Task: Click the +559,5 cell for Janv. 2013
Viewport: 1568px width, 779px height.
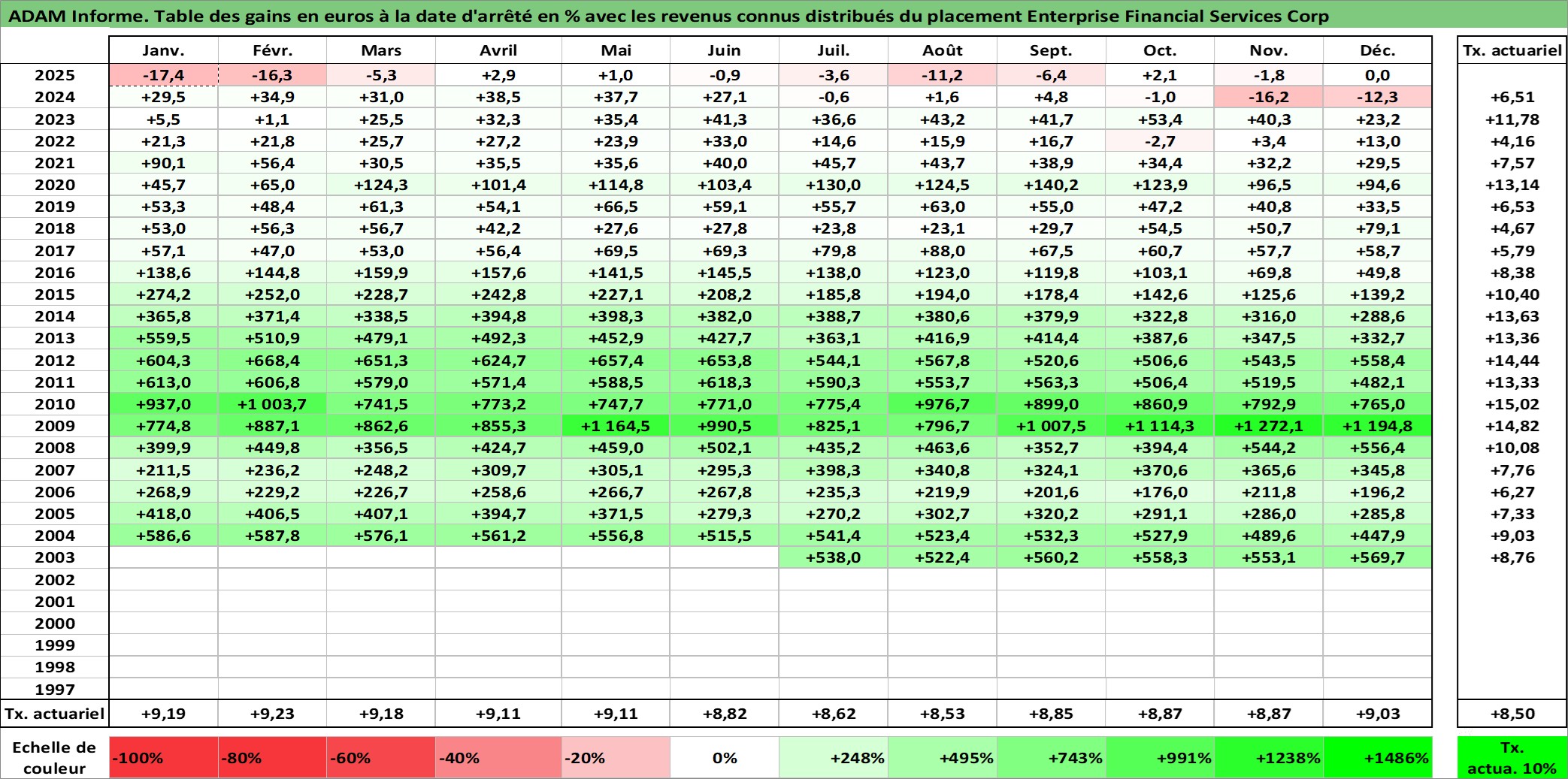Action: [164, 338]
